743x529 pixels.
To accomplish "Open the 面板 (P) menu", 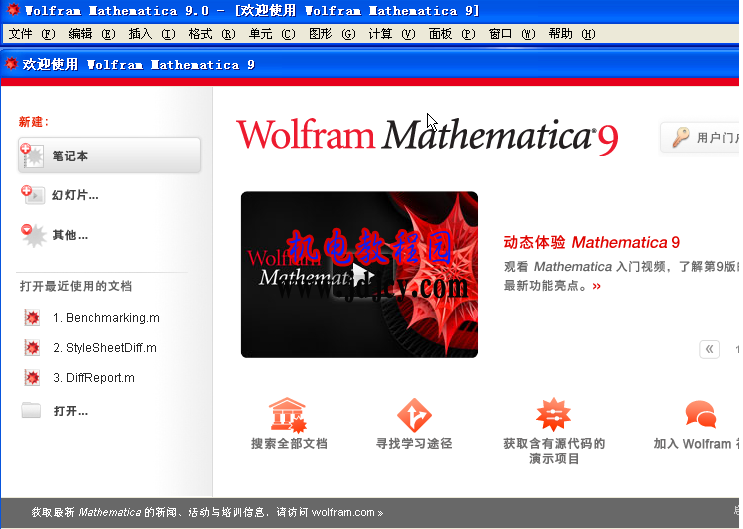I will (452, 34).
